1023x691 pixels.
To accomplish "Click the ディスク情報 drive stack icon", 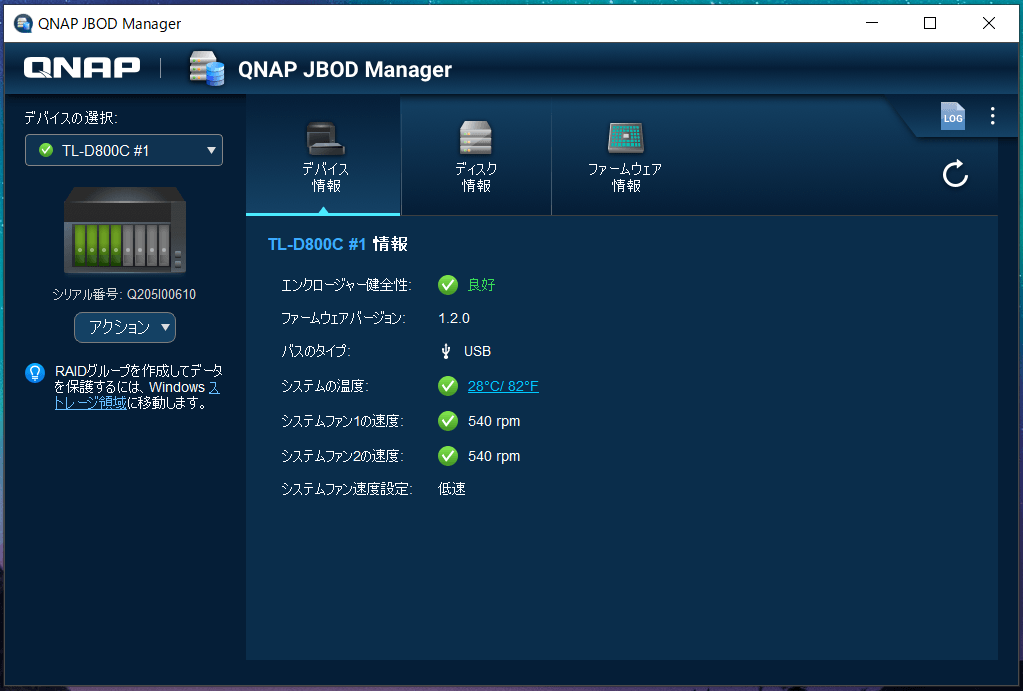I will [476, 137].
